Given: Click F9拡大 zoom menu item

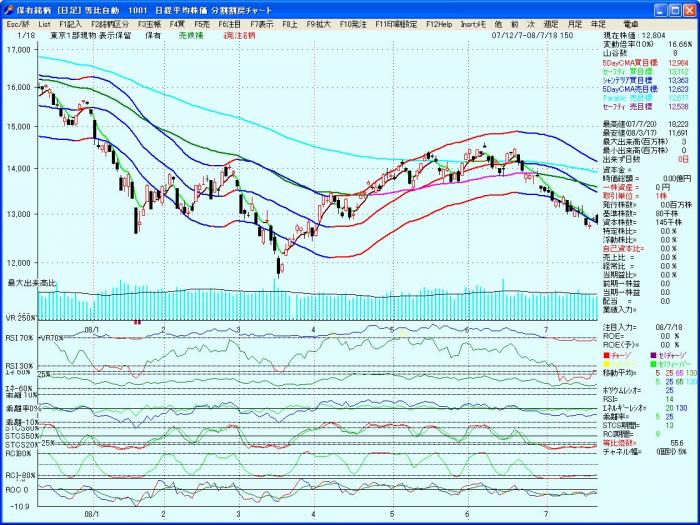Looking at the screenshot, I should 318,25.
